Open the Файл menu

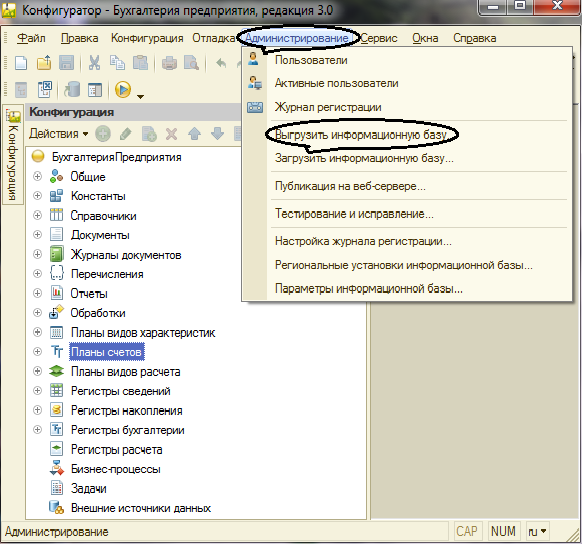click(31, 38)
